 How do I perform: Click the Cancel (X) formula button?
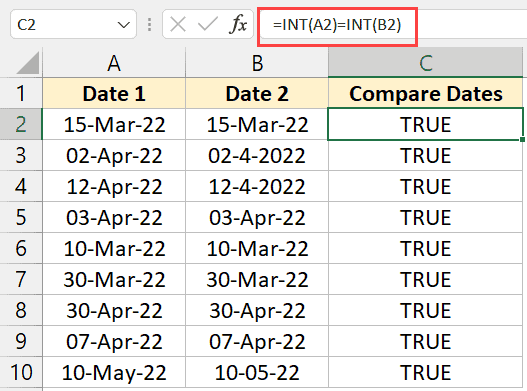[178, 25]
